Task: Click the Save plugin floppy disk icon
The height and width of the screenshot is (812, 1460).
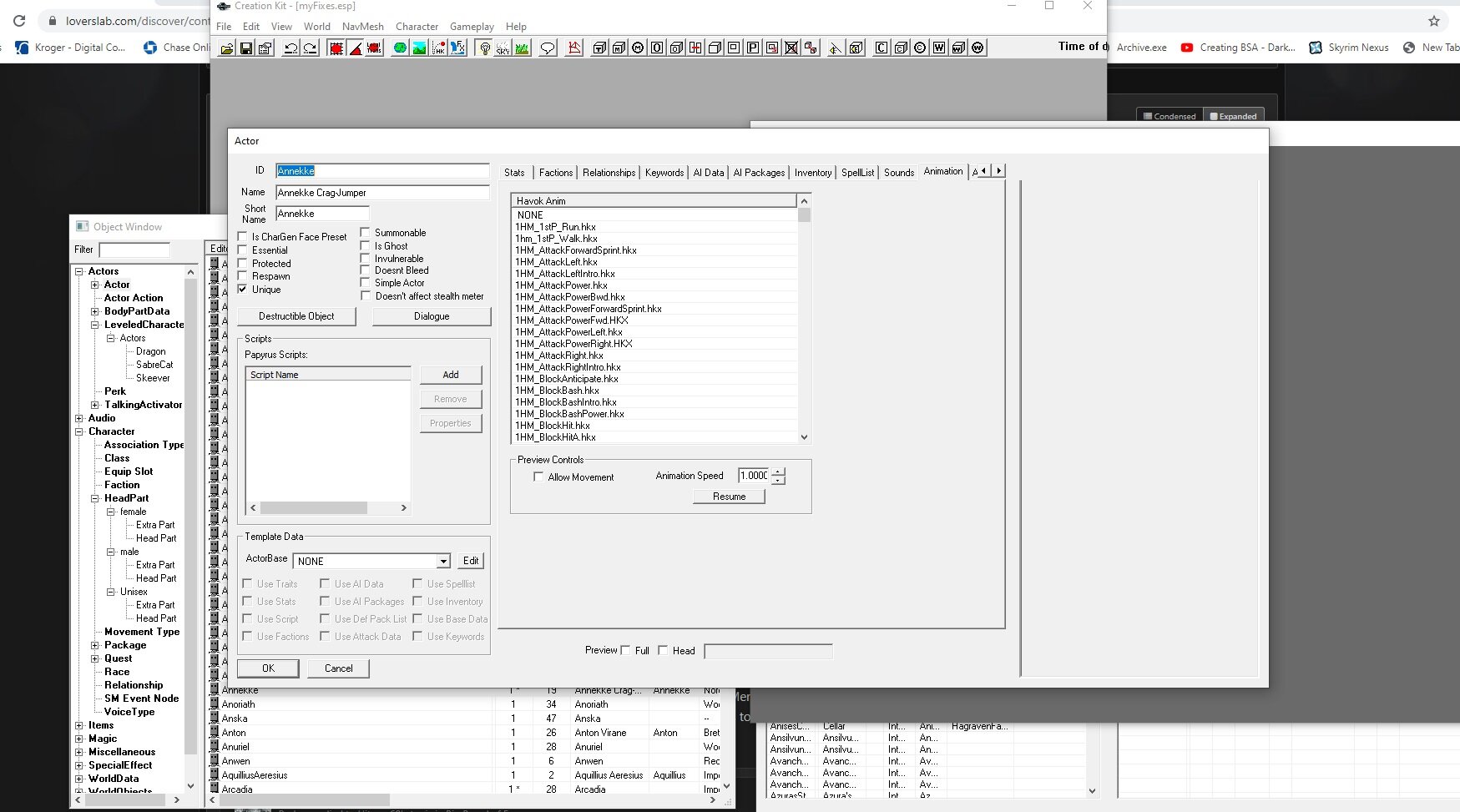Action: [246, 48]
